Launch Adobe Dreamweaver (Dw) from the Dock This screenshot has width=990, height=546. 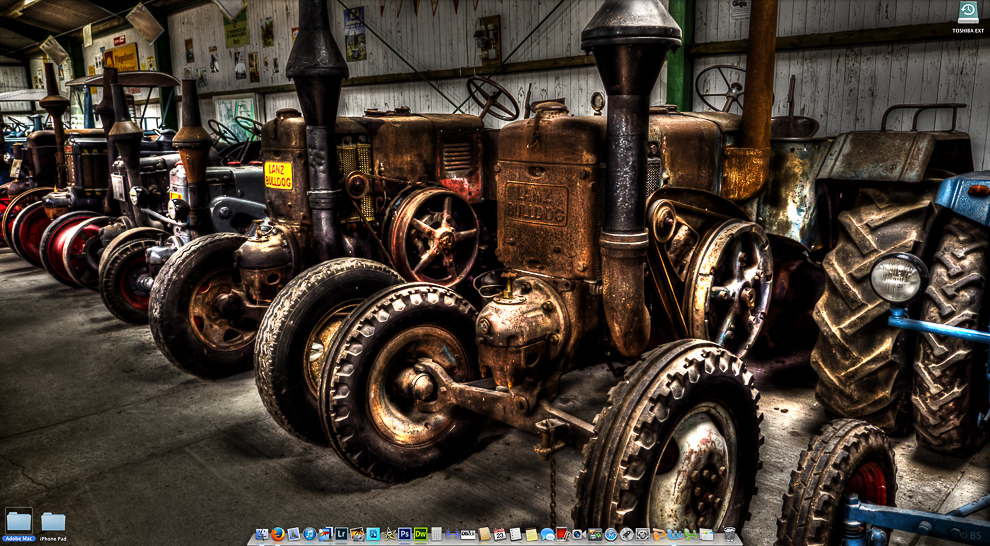pos(420,534)
